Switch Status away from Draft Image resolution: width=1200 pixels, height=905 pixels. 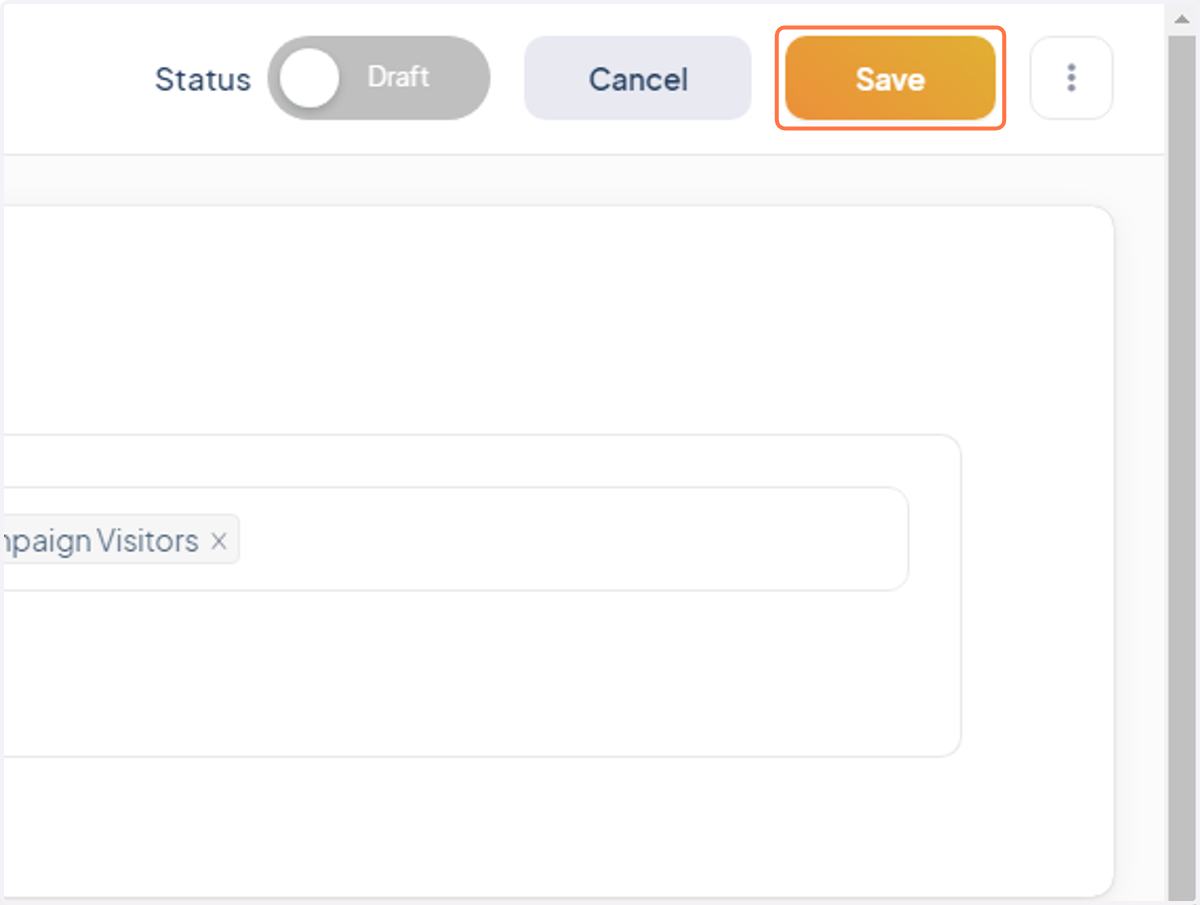point(378,78)
